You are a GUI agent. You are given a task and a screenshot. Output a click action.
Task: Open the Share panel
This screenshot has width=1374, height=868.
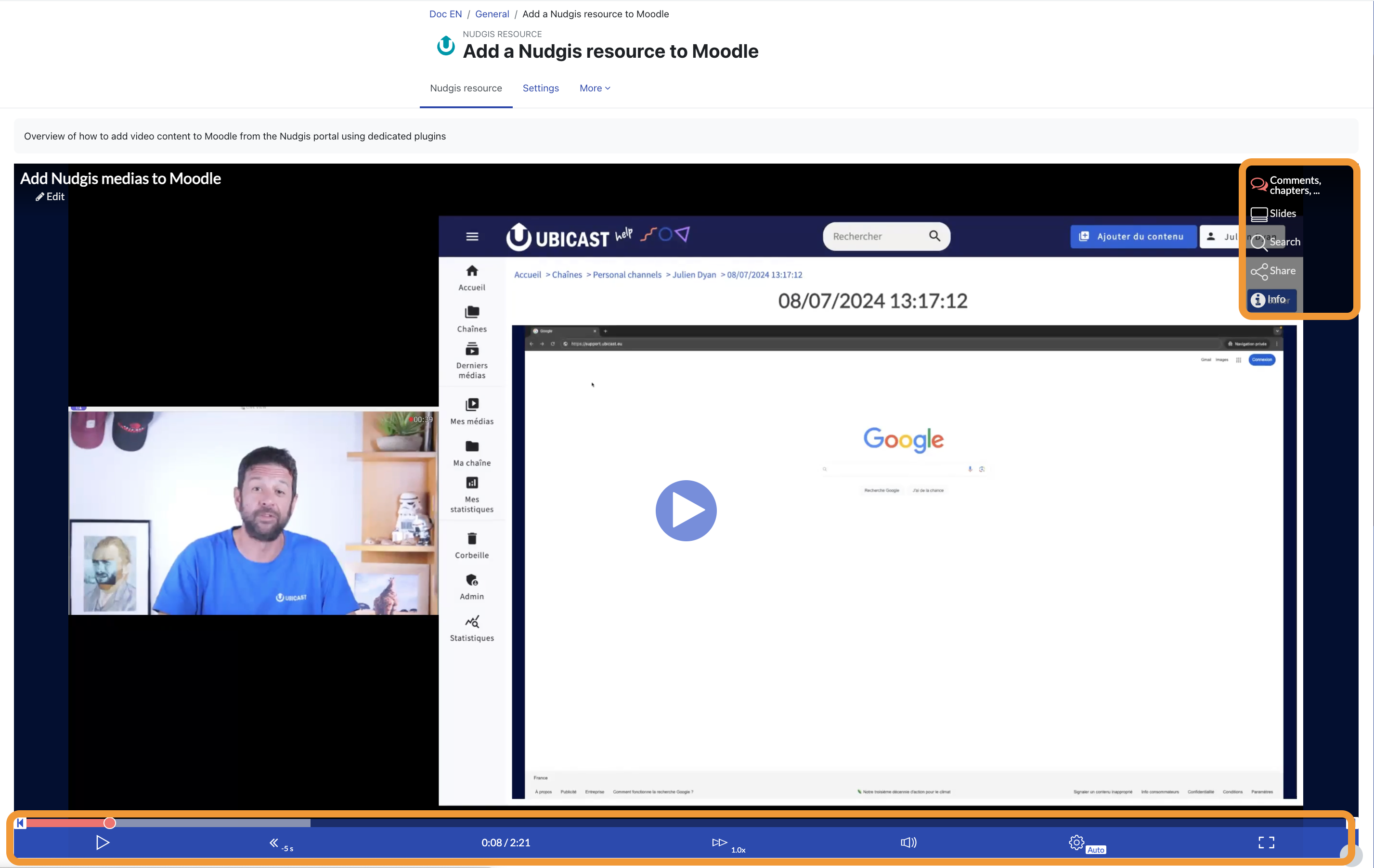click(1273, 271)
